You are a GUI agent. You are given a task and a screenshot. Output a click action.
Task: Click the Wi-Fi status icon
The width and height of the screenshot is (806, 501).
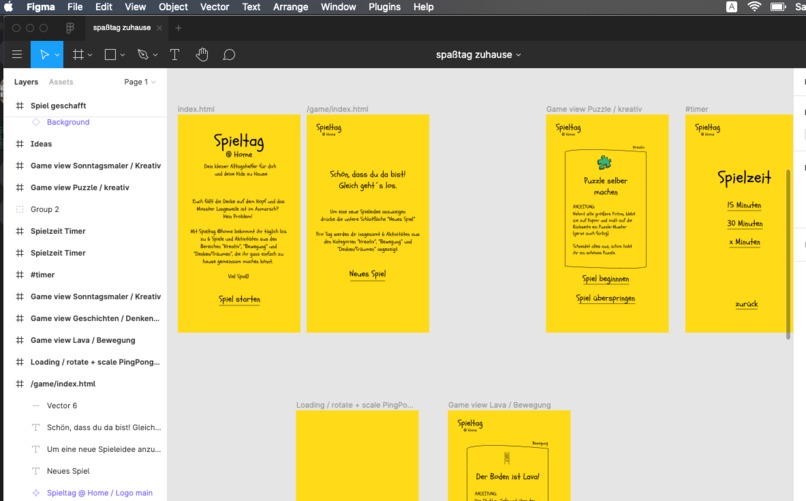(754, 7)
